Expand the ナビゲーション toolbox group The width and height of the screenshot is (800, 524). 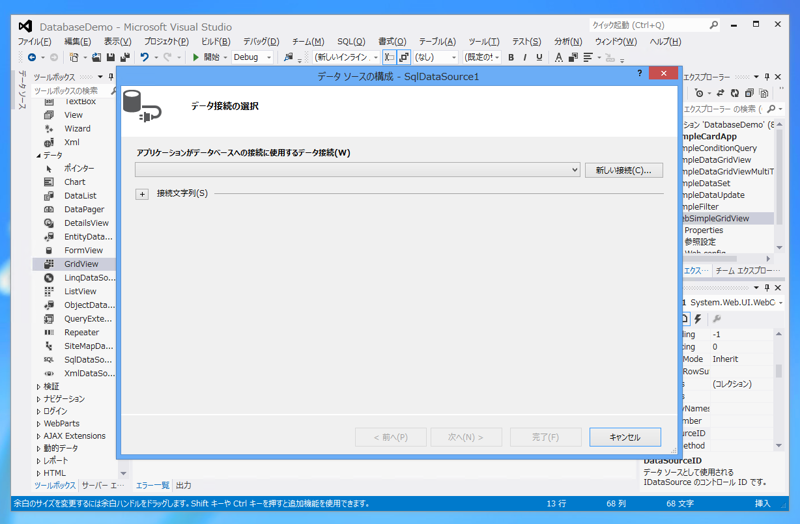pos(38,399)
